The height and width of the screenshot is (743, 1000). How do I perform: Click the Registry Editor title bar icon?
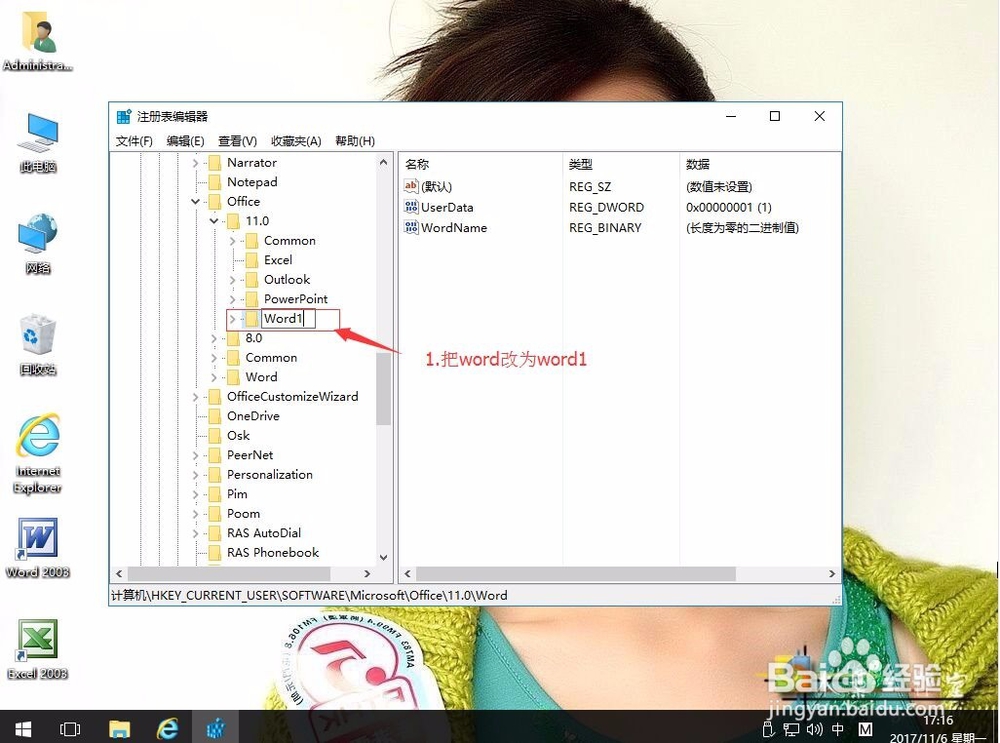(124, 117)
